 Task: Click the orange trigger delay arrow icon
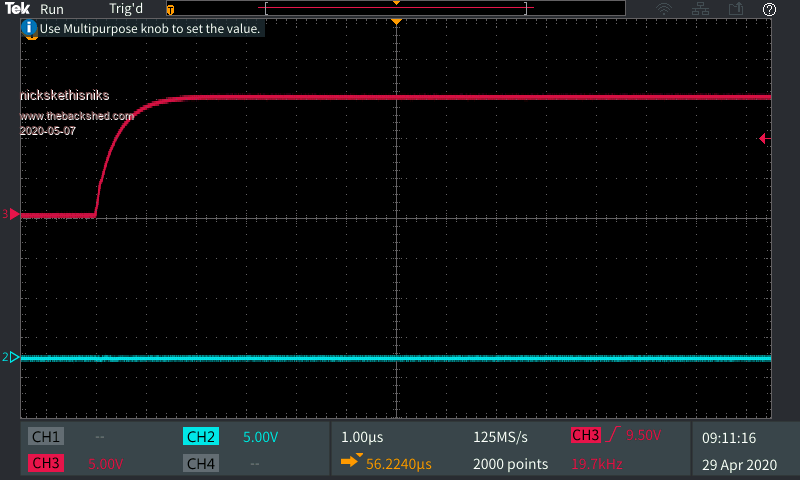(352, 461)
